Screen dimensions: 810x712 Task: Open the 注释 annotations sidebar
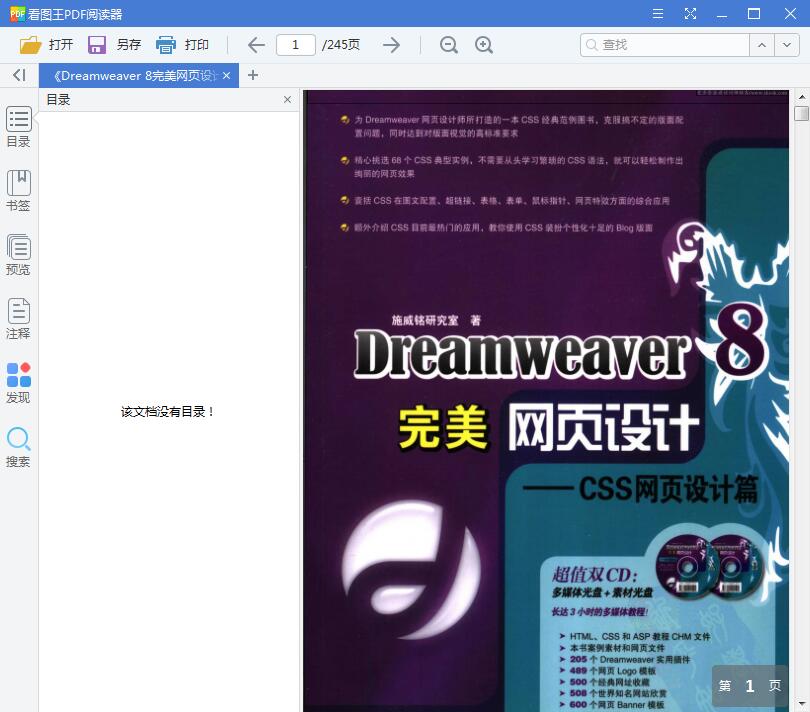click(x=19, y=319)
